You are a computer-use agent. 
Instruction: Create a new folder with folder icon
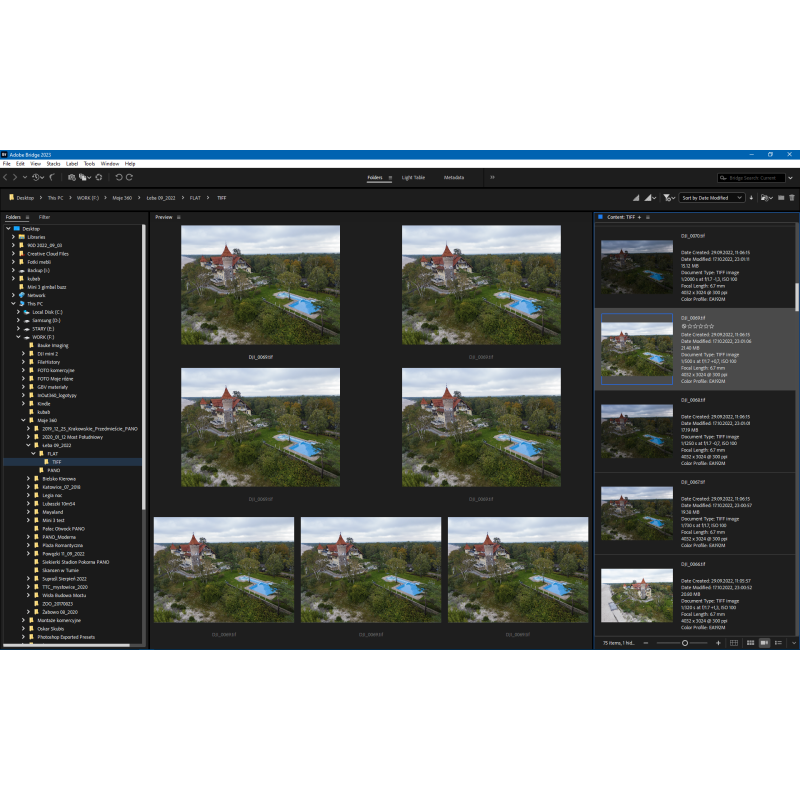pos(781,198)
